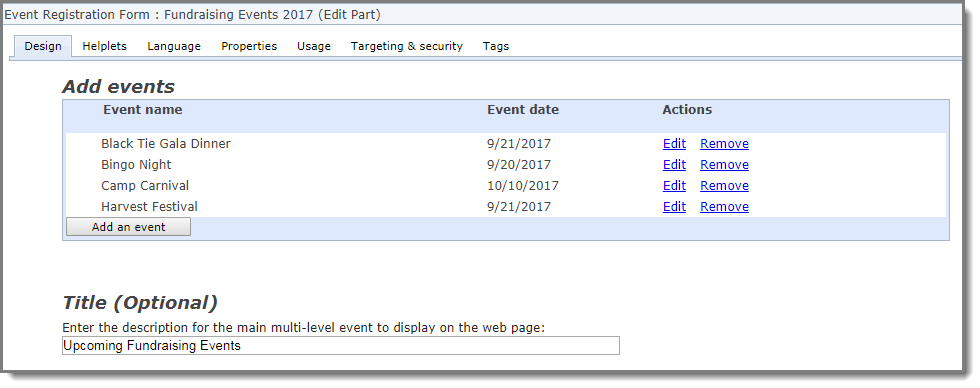Select the Camp Carnival event name
Screen dimensions: 980x388
[145, 186]
